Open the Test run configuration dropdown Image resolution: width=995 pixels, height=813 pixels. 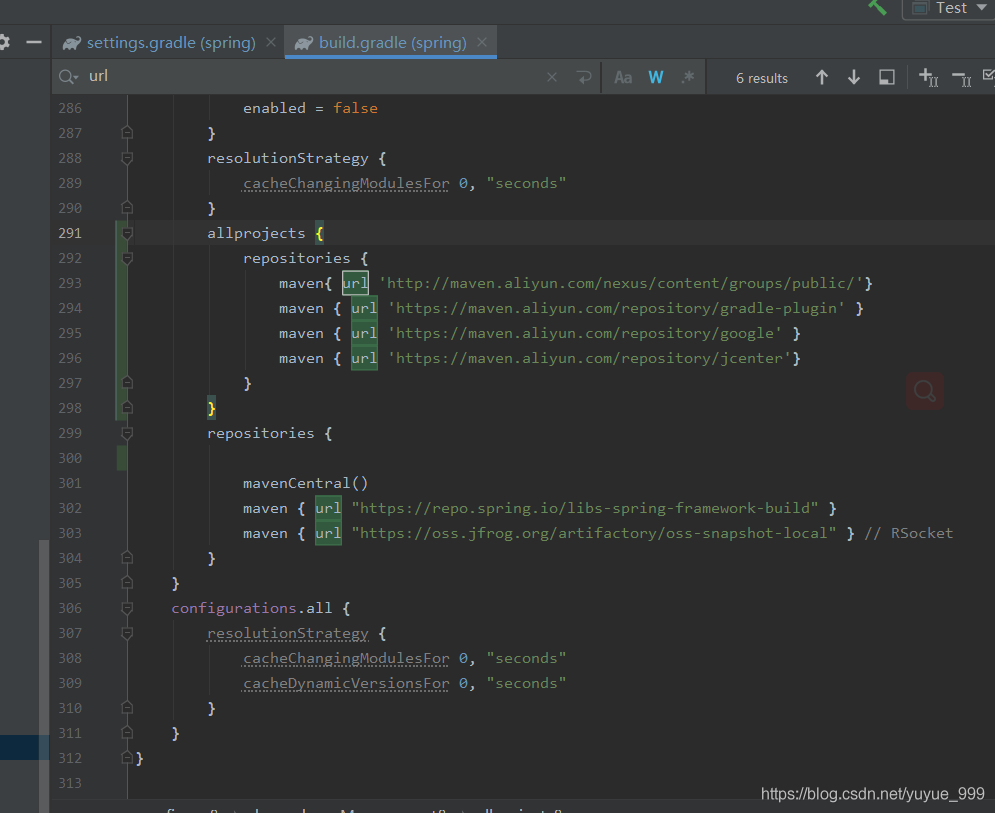point(948,8)
